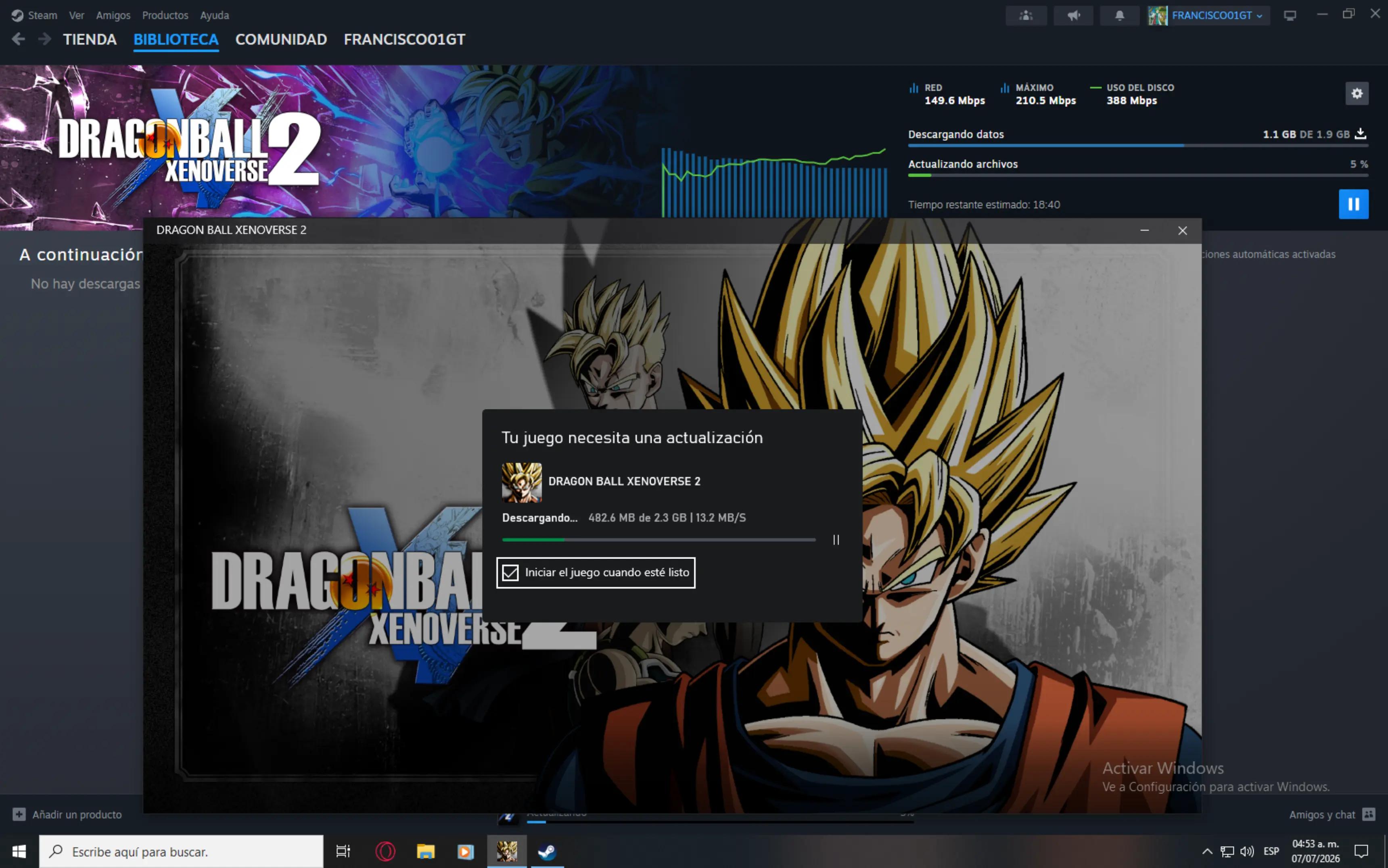Viewport: 1388px width, 868px height.
Task: Open the Amigos y chat icon
Action: tap(1369, 814)
